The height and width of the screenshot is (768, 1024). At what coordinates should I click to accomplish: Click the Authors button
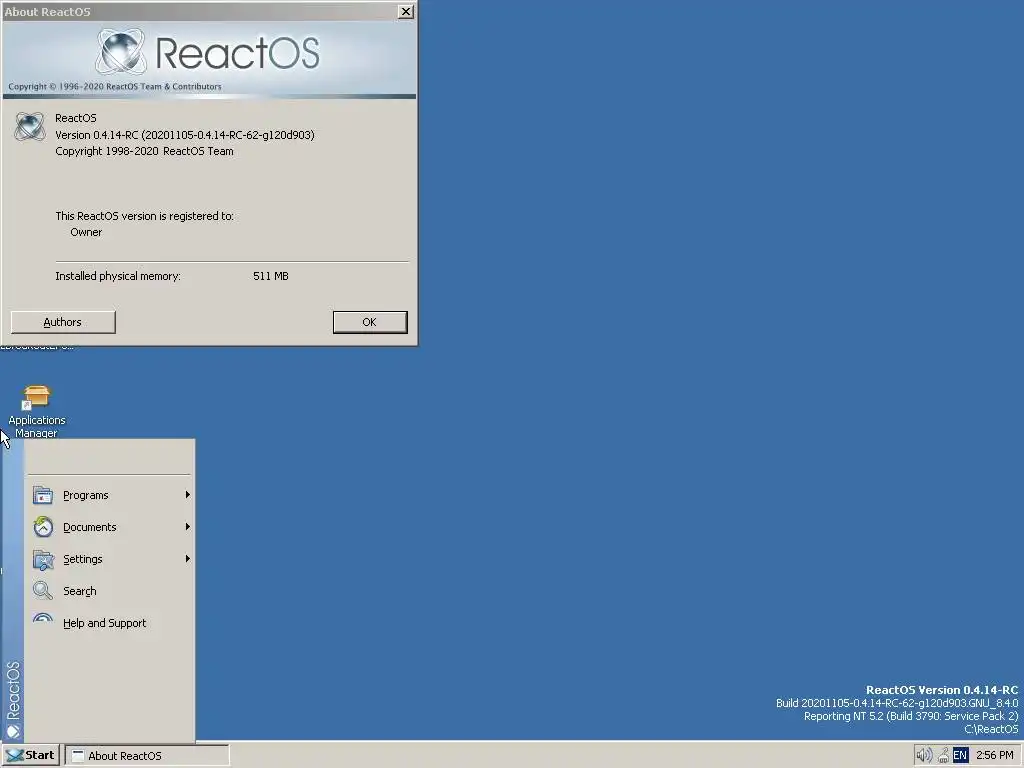point(63,322)
